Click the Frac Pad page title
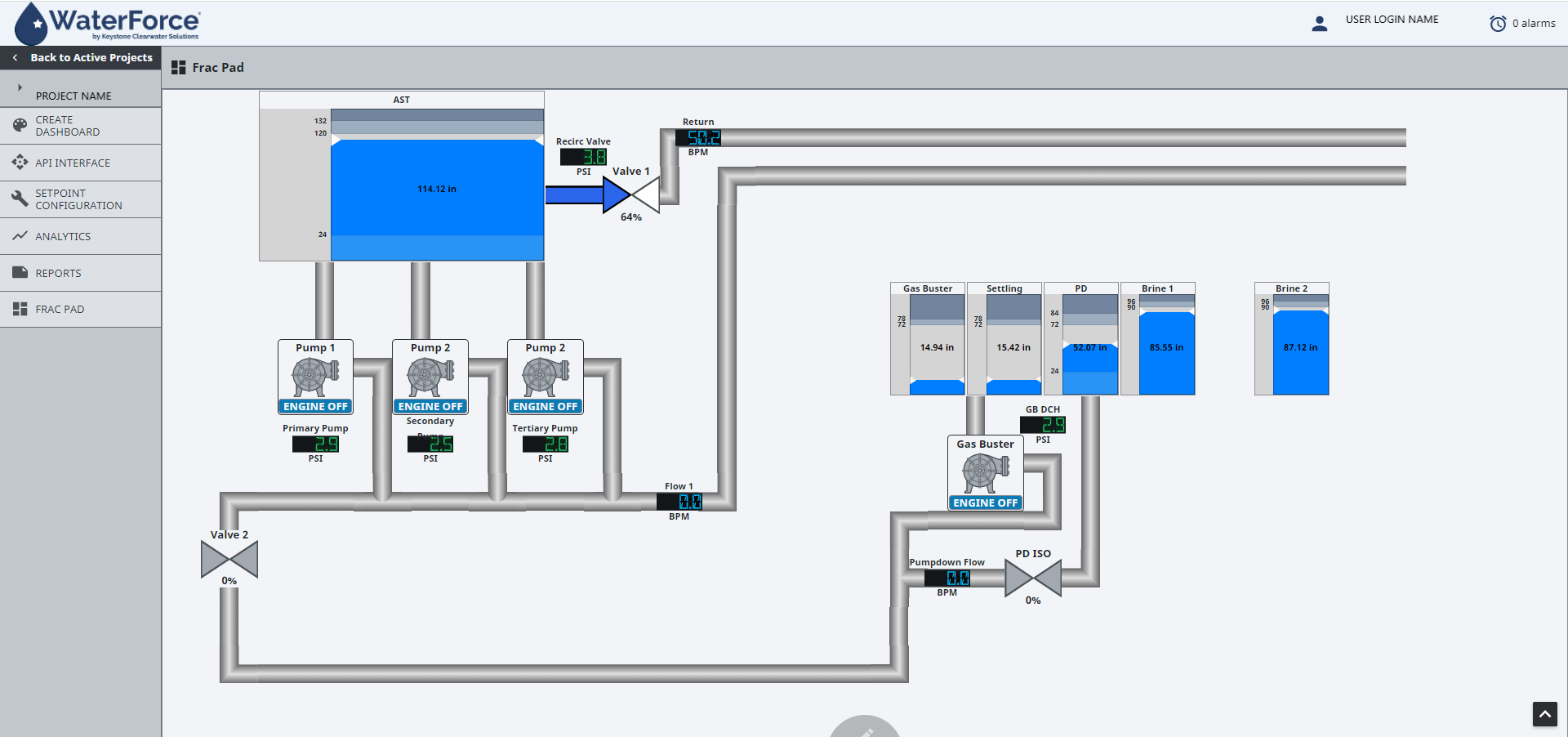The height and width of the screenshot is (737, 1568). pyautogui.click(x=218, y=68)
